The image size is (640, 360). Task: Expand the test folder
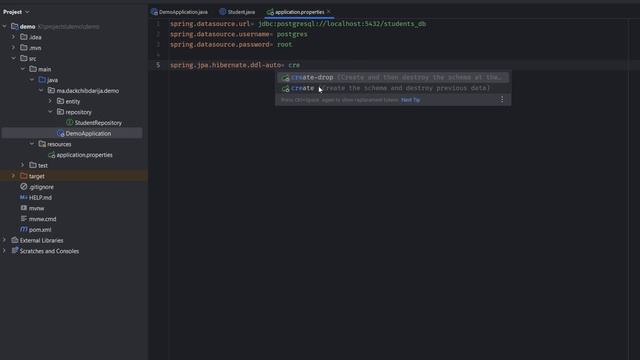[23, 165]
